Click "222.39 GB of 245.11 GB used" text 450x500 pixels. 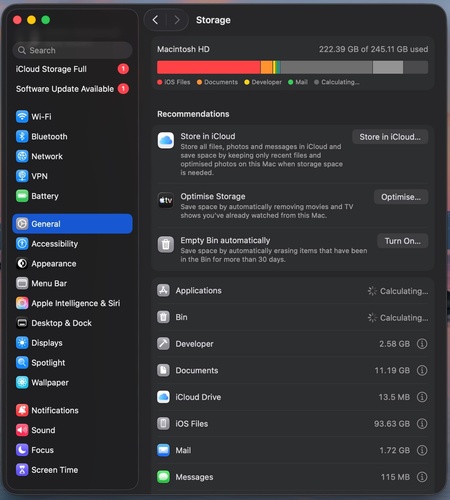373,49
